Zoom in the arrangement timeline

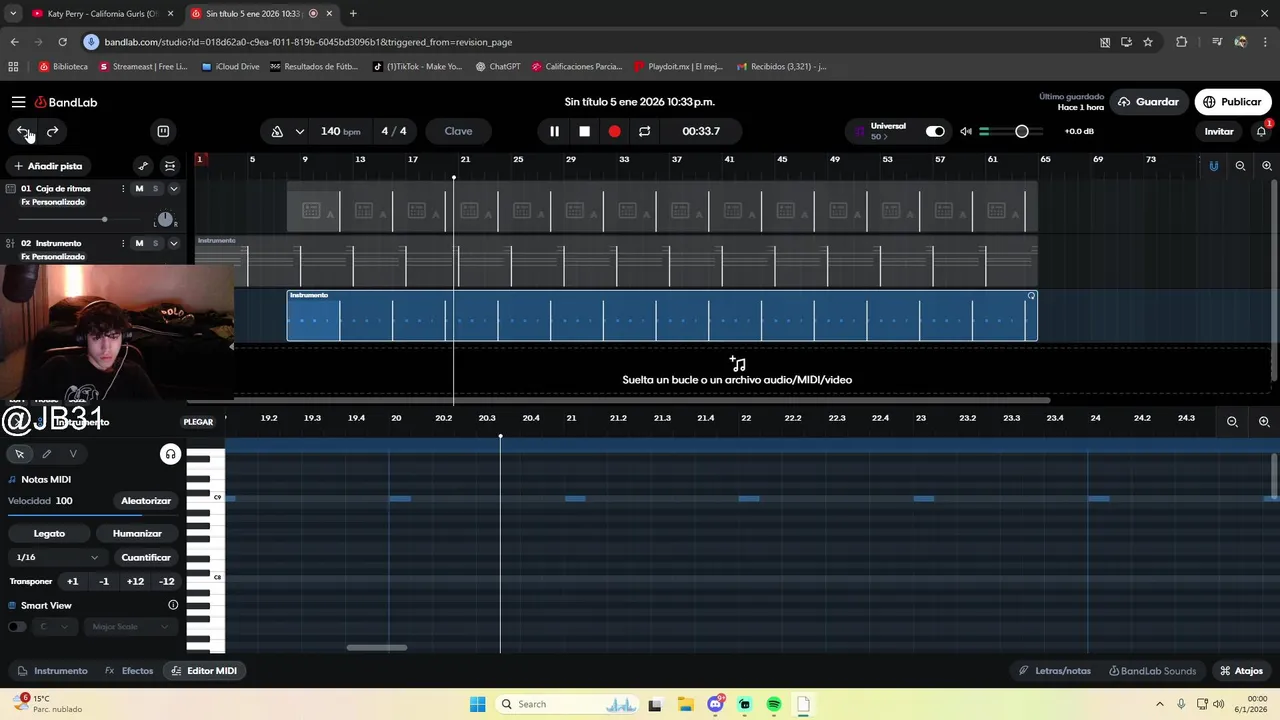click(x=1267, y=166)
